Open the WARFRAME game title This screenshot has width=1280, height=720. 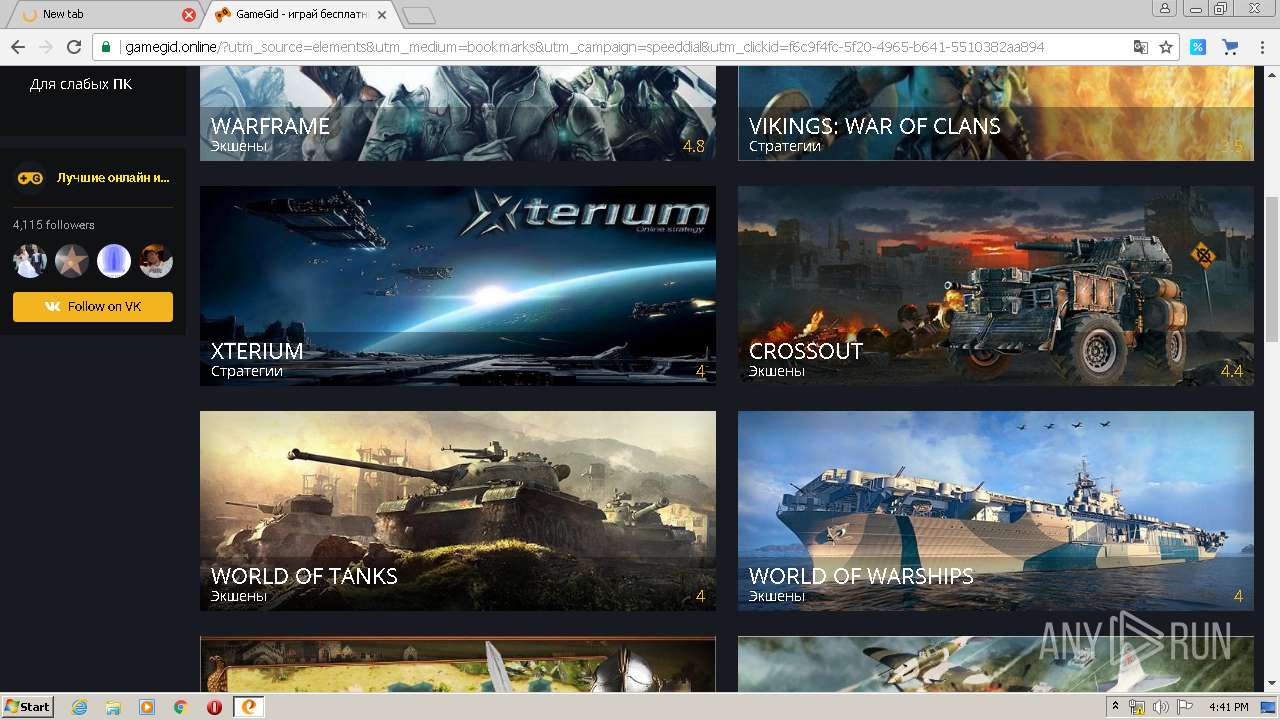(x=270, y=126)
